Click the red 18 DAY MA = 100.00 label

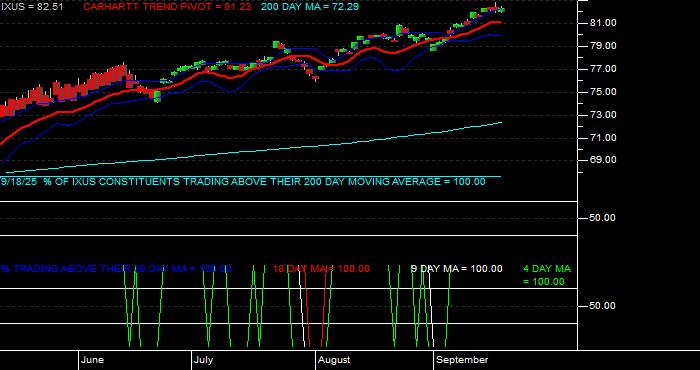[321, 269]
